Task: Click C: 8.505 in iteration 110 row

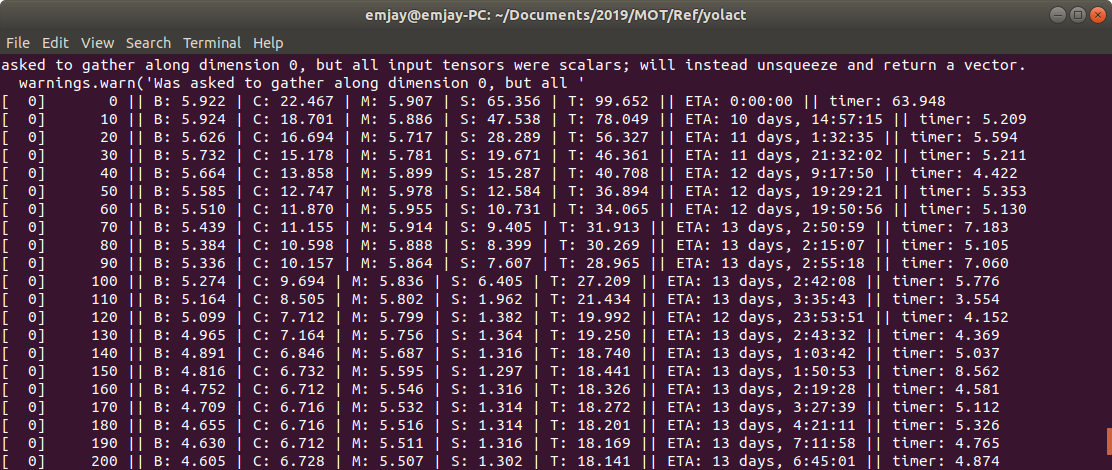Action: [289, 300]
